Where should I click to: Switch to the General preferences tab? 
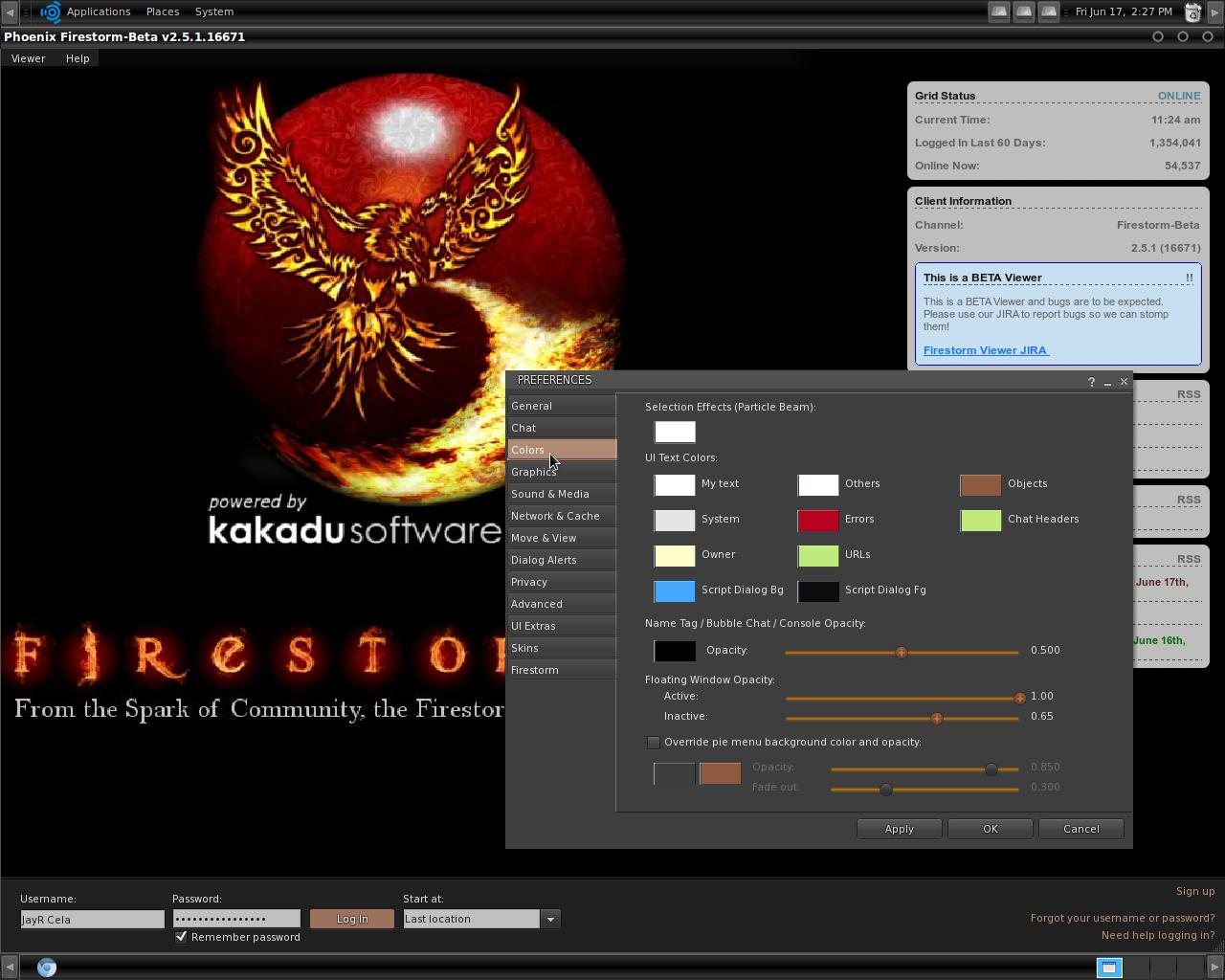tap(562, 406)
